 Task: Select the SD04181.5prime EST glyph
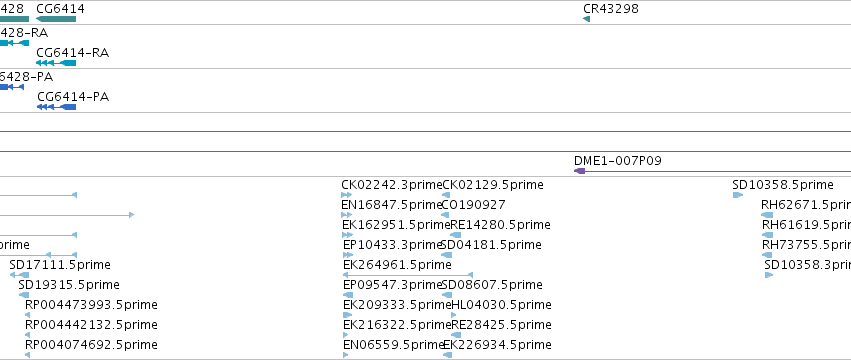(x=447, y=255)
